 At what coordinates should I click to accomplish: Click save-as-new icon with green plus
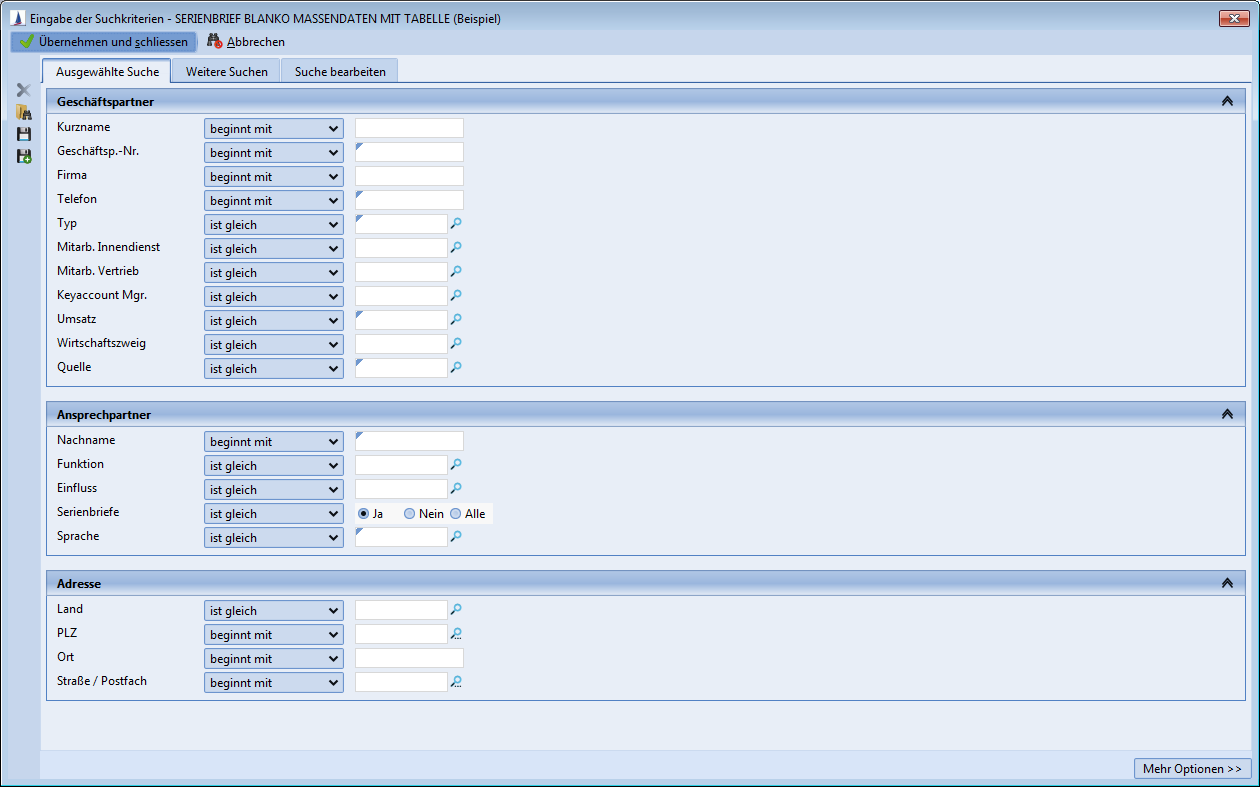click(24, 156)
